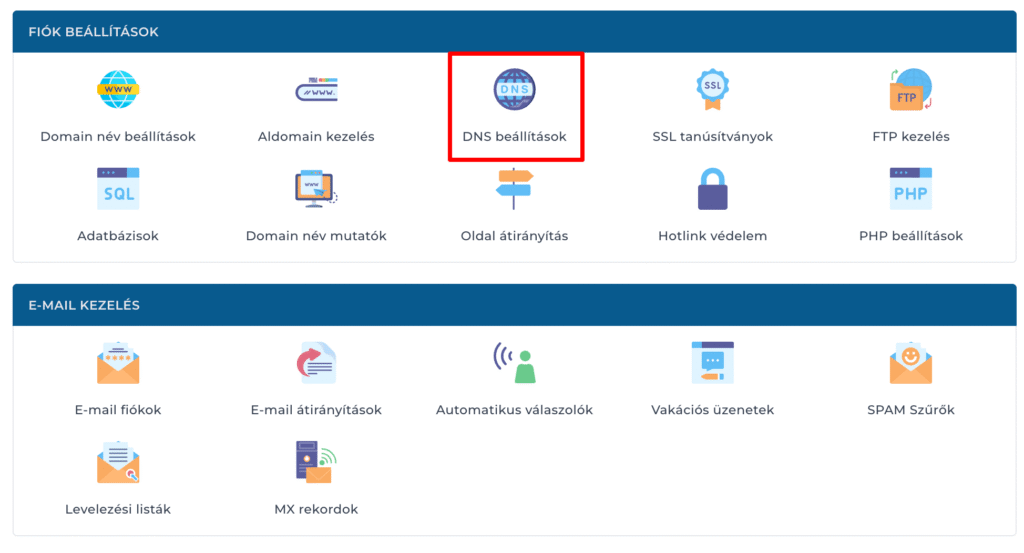This screenshot has height=553, width=1024.
Task: Click the Aldomain kezelés icon
Action: [316, 90]
